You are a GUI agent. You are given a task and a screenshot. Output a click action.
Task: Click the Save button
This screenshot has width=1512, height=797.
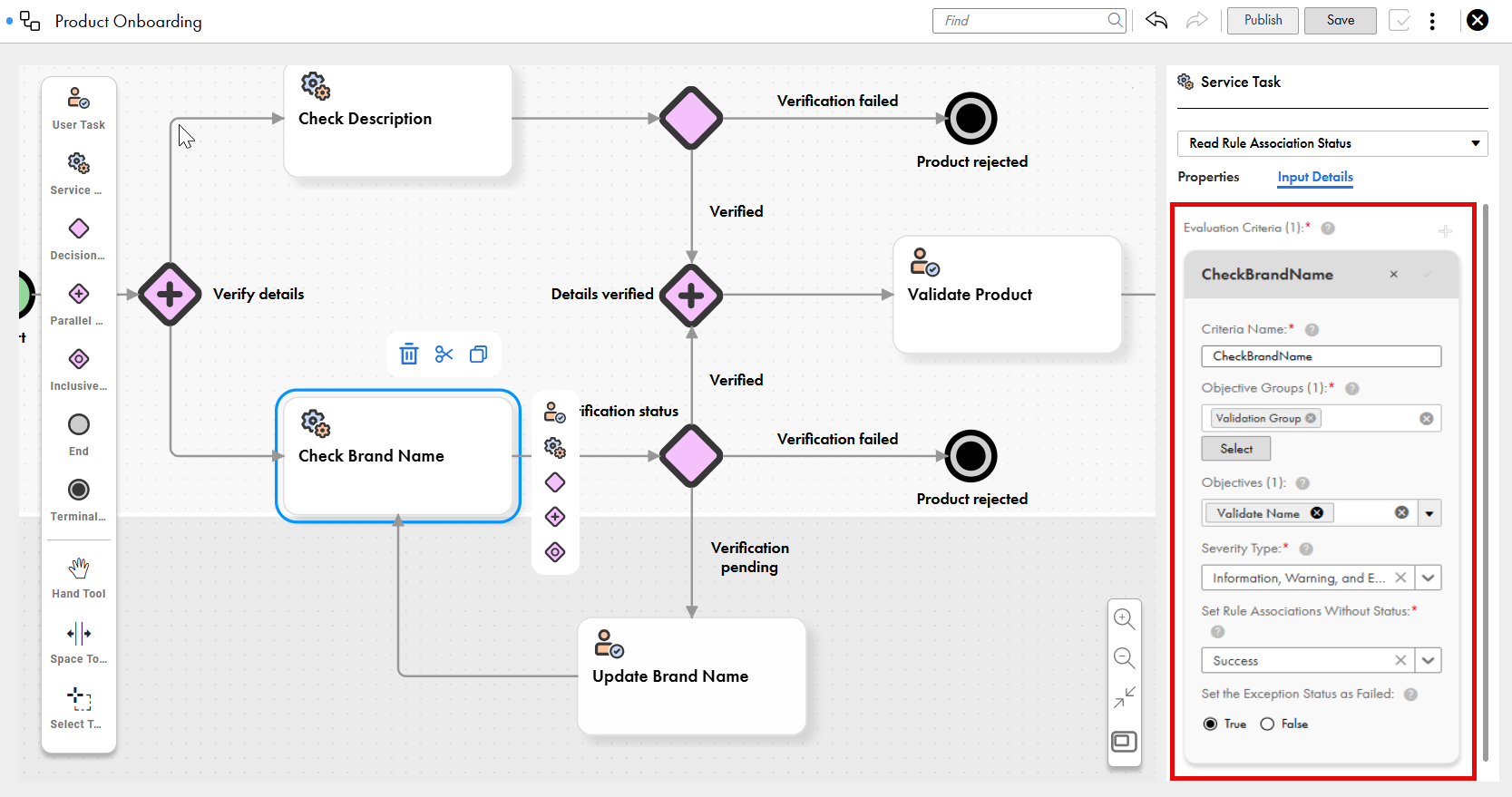[1341, 20]
